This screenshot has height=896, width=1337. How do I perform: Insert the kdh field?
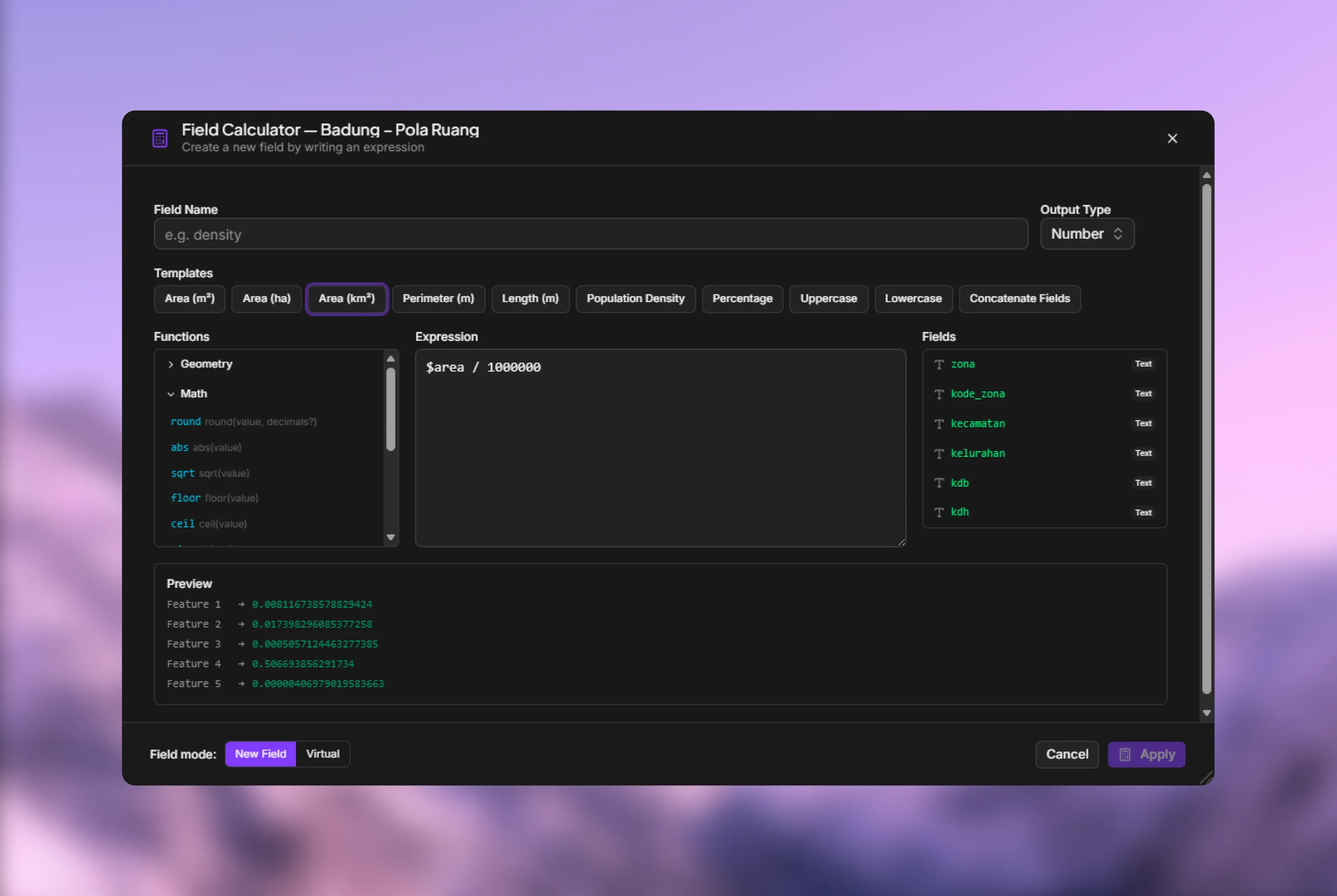click(1044, 512)
